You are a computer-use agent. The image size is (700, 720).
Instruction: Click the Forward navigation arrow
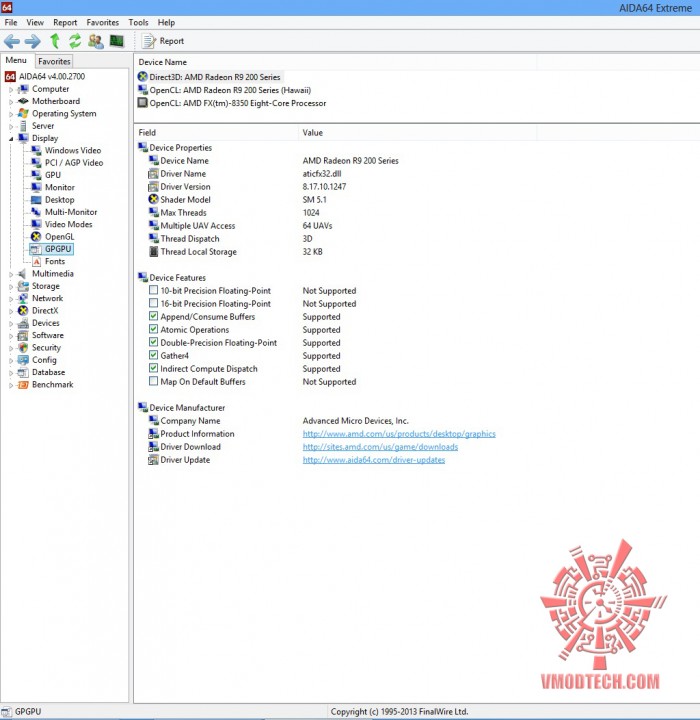pyautogui.click(x=32, y=41)
